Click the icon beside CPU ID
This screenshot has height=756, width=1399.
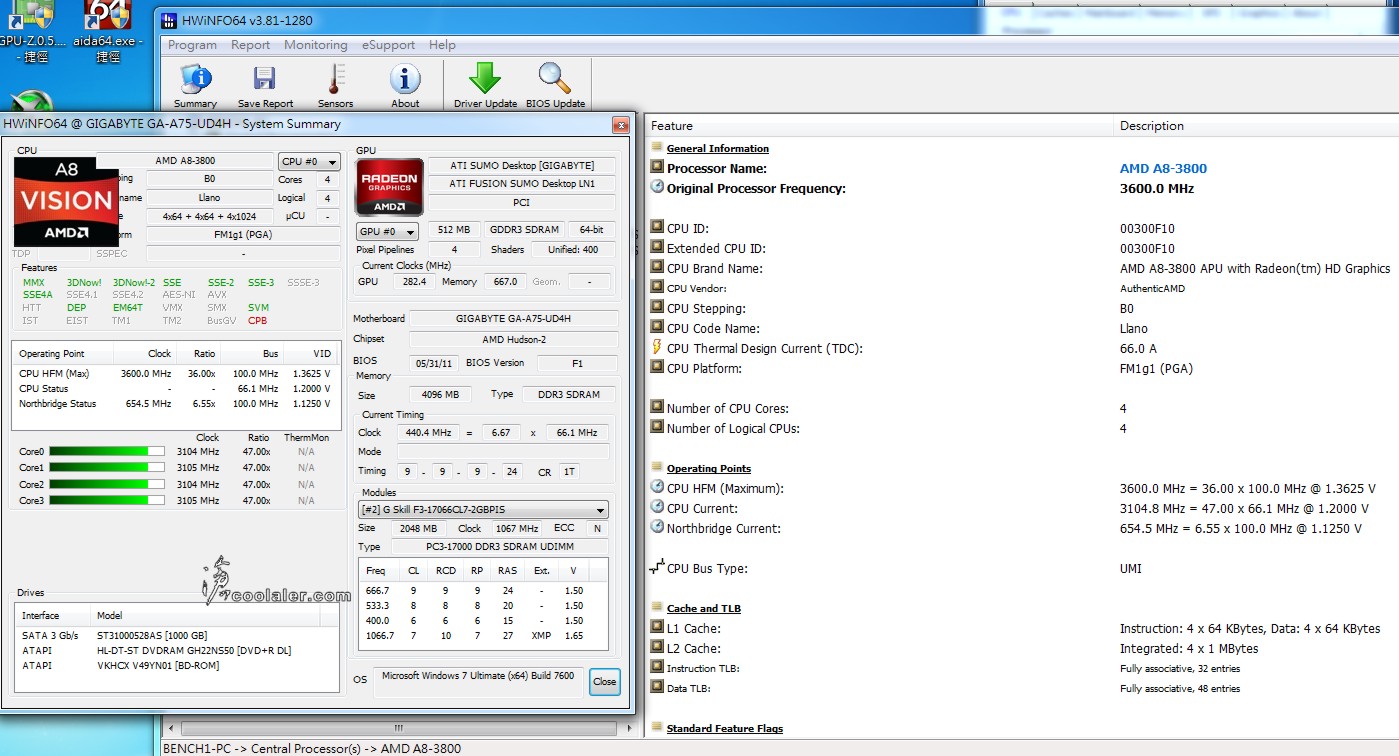coord(657,228)
